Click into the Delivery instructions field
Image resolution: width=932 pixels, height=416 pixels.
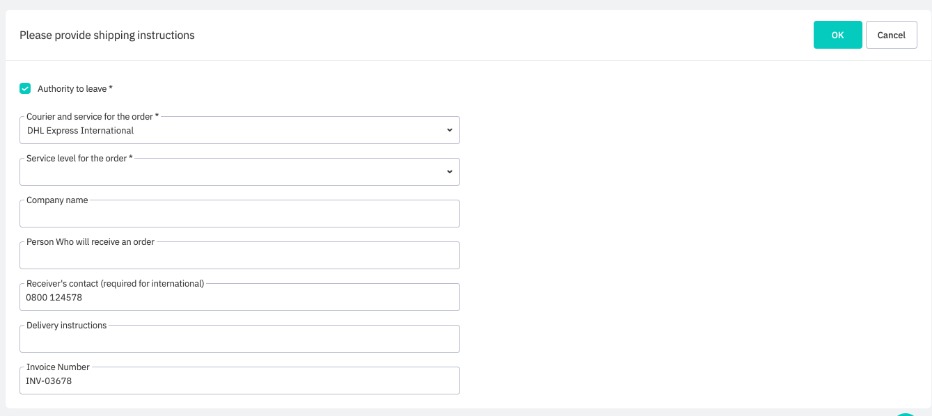point(240,339)
